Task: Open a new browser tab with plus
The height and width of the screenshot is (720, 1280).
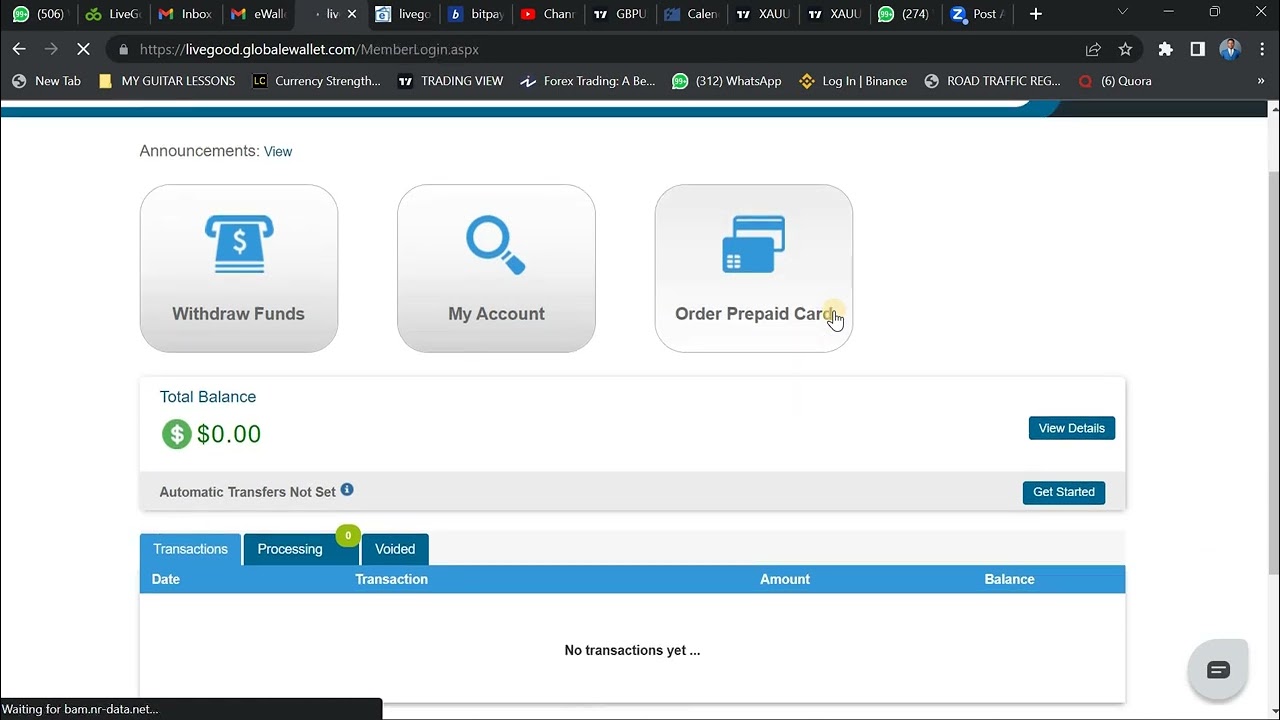Action: (x=1036, y=14)
